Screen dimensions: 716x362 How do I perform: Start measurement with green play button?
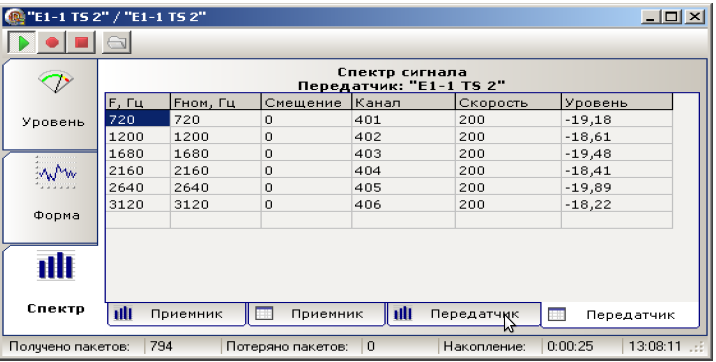coord(22,42)
